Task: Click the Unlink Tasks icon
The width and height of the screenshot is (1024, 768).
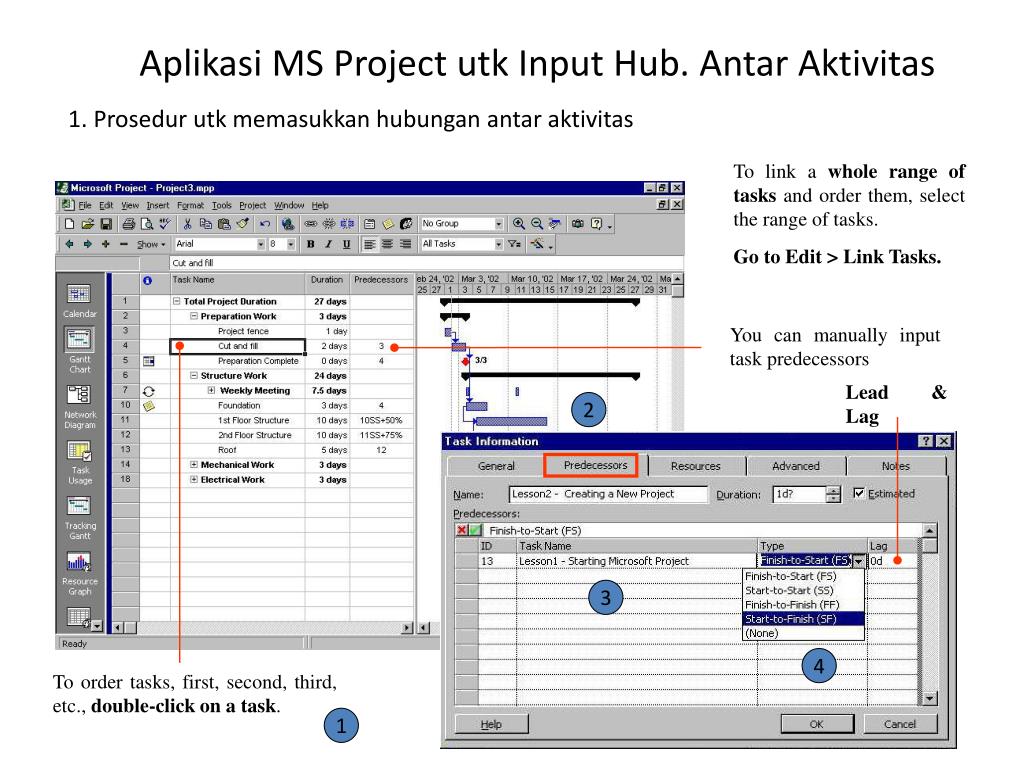Action: click(x=328, y=224)
